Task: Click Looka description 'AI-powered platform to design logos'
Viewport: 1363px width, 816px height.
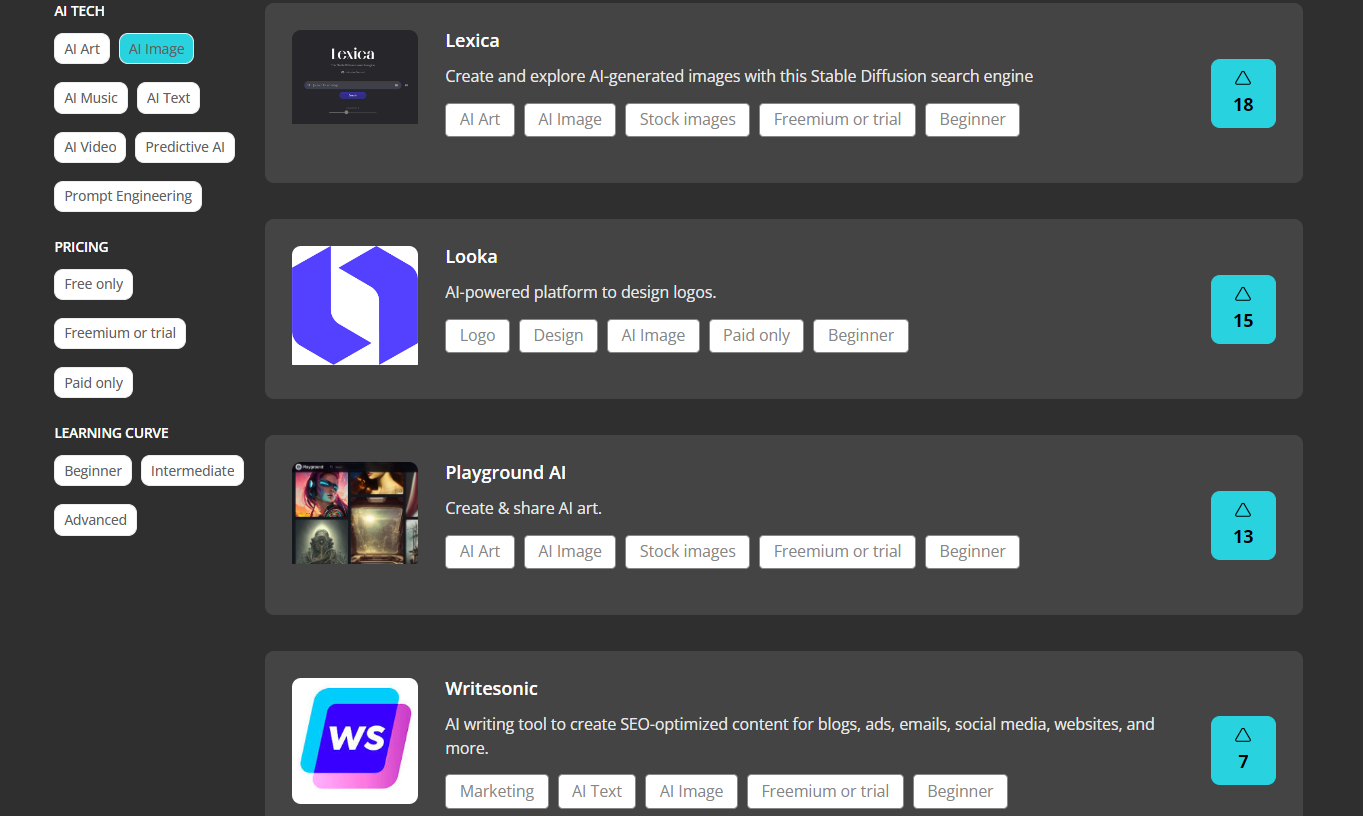Action: point(581,293)
